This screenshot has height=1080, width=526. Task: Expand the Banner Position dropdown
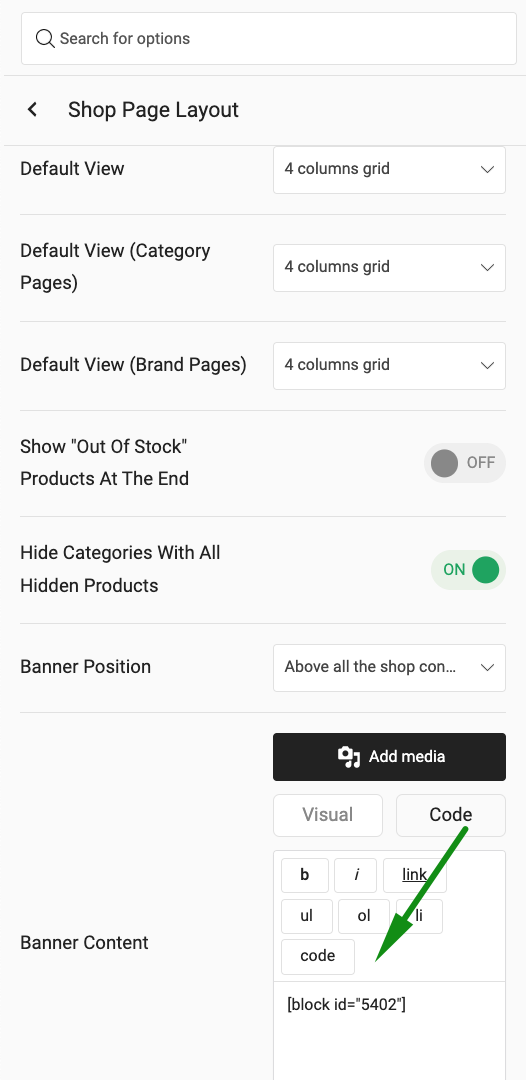pyautogui.click(x=389, y=667)
